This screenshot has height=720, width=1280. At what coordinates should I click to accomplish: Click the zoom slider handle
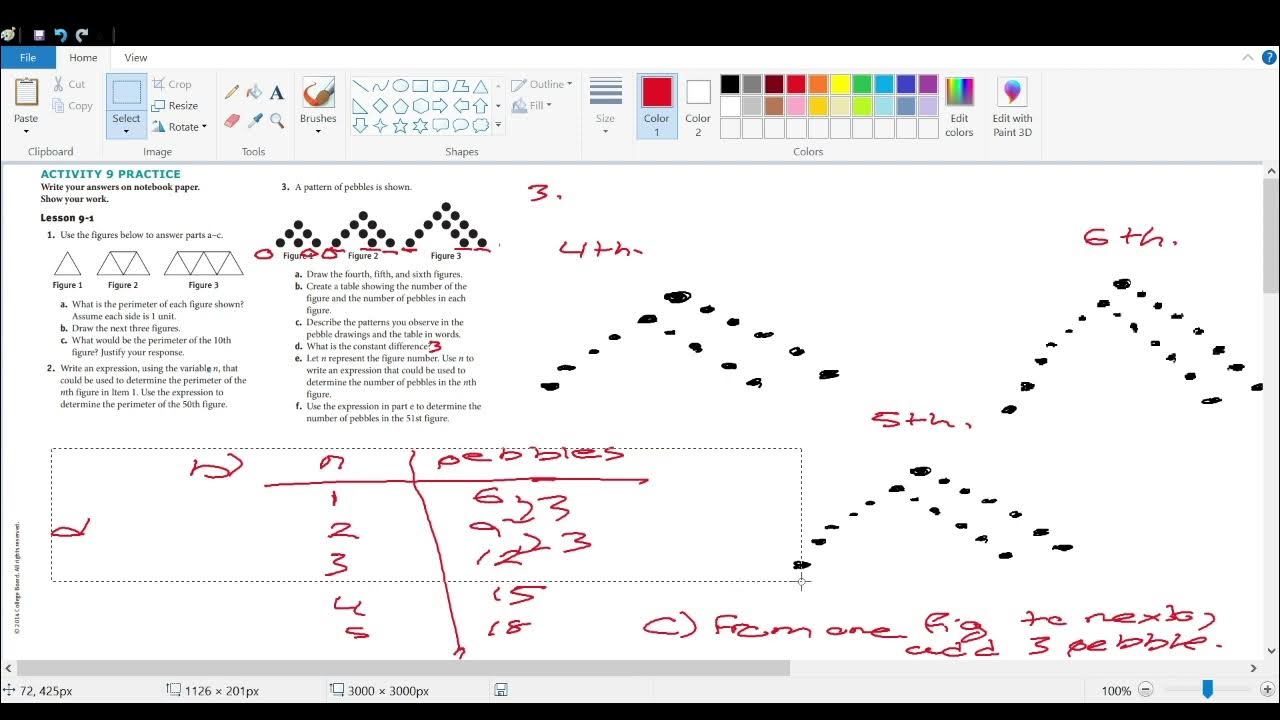pos(1208,689)
